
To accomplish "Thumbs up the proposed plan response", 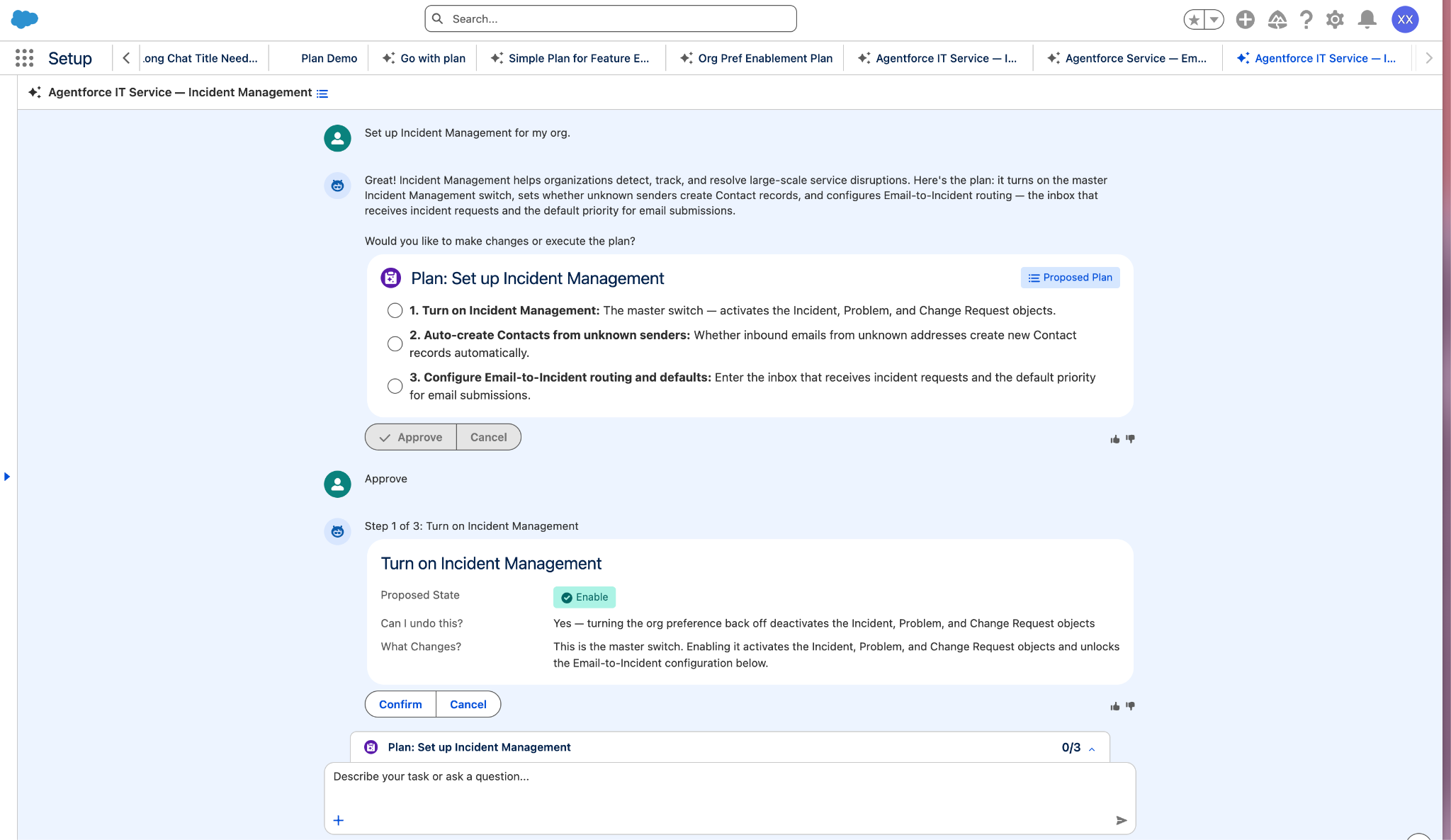I will [x=1115, y=439].
